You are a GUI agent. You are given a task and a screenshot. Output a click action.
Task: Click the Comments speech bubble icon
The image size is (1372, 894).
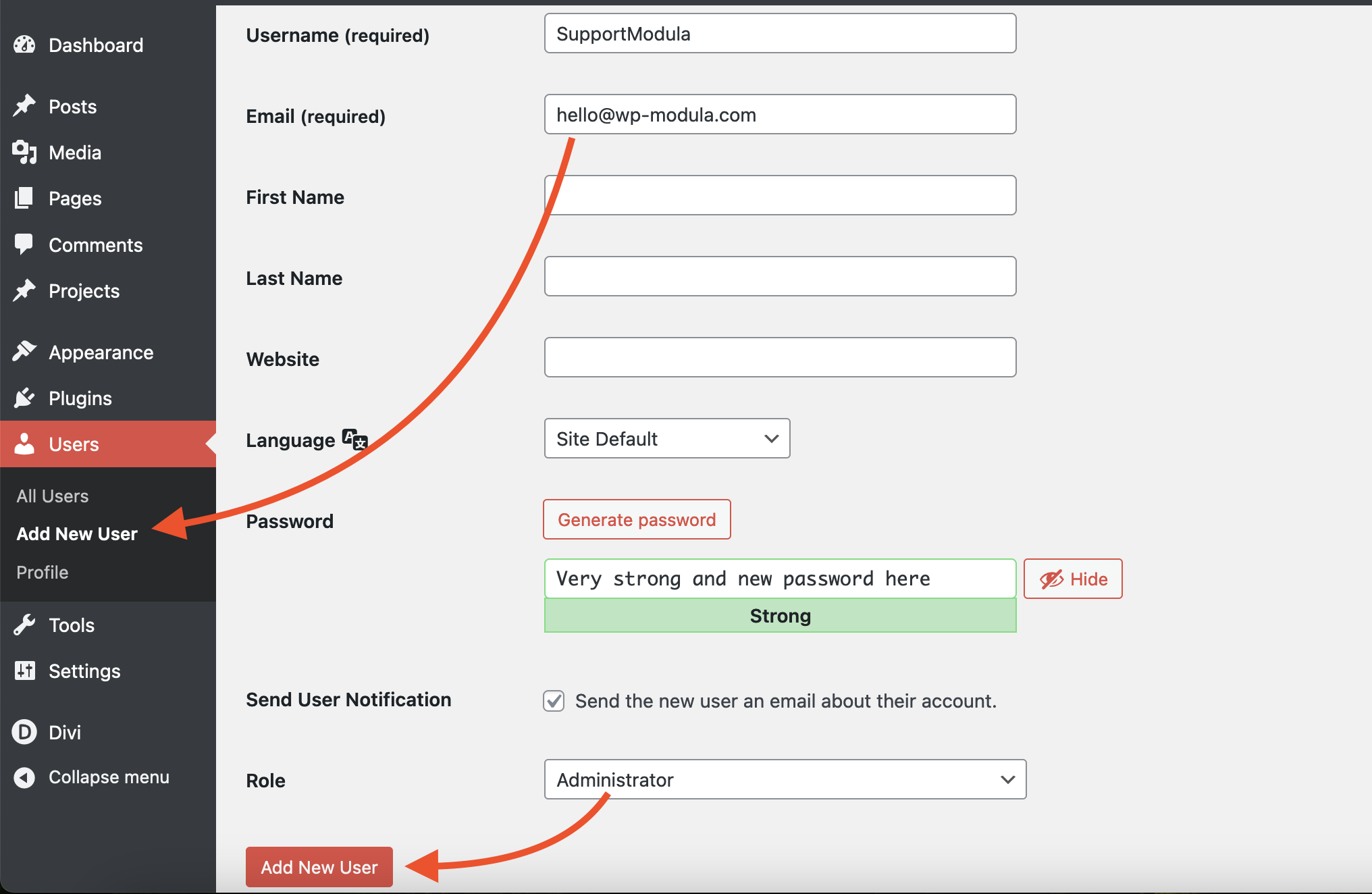coord(24,244)
